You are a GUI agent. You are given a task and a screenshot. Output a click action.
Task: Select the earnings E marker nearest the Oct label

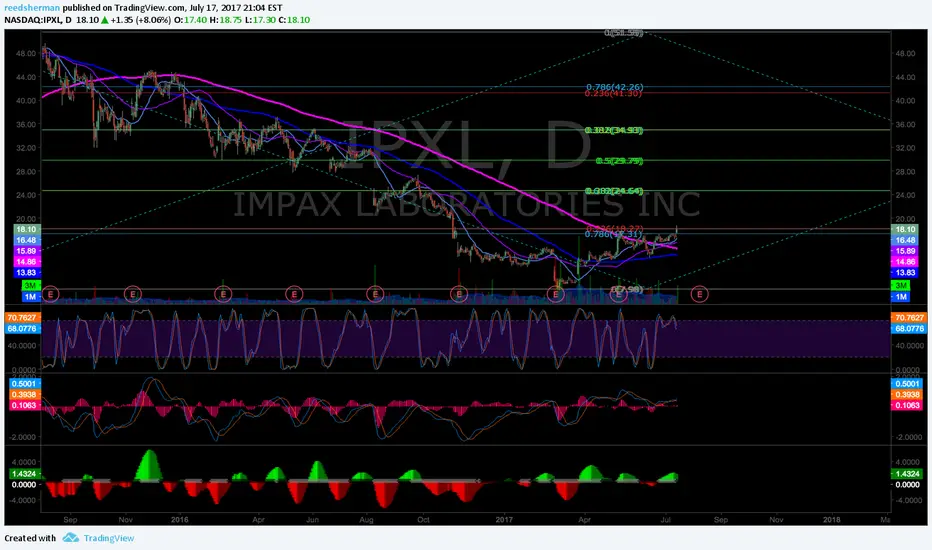[459, 294]
